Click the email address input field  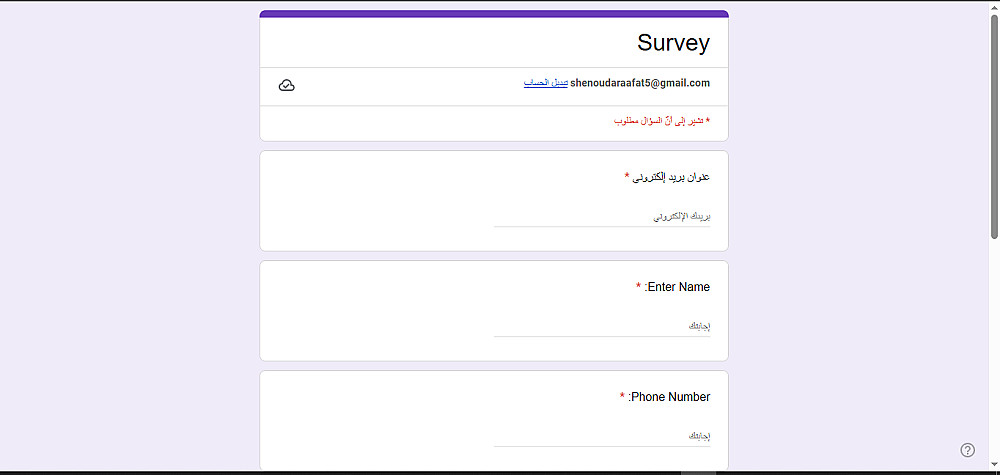(602, 216)
